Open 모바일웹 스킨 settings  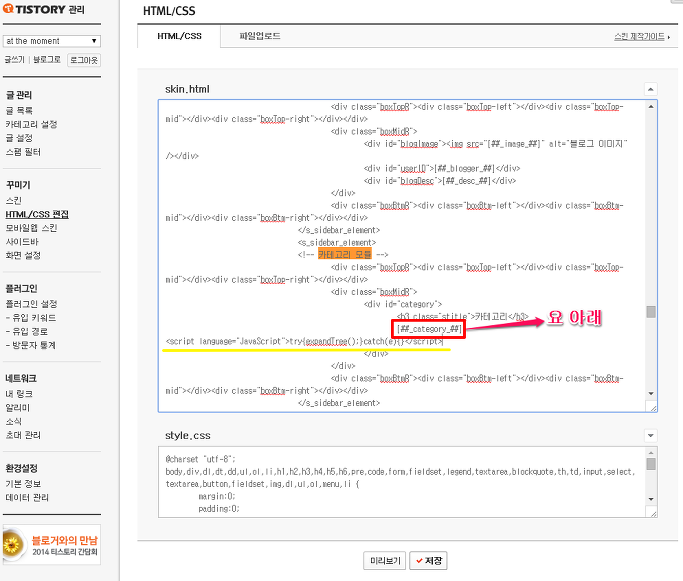pos(31,228)
